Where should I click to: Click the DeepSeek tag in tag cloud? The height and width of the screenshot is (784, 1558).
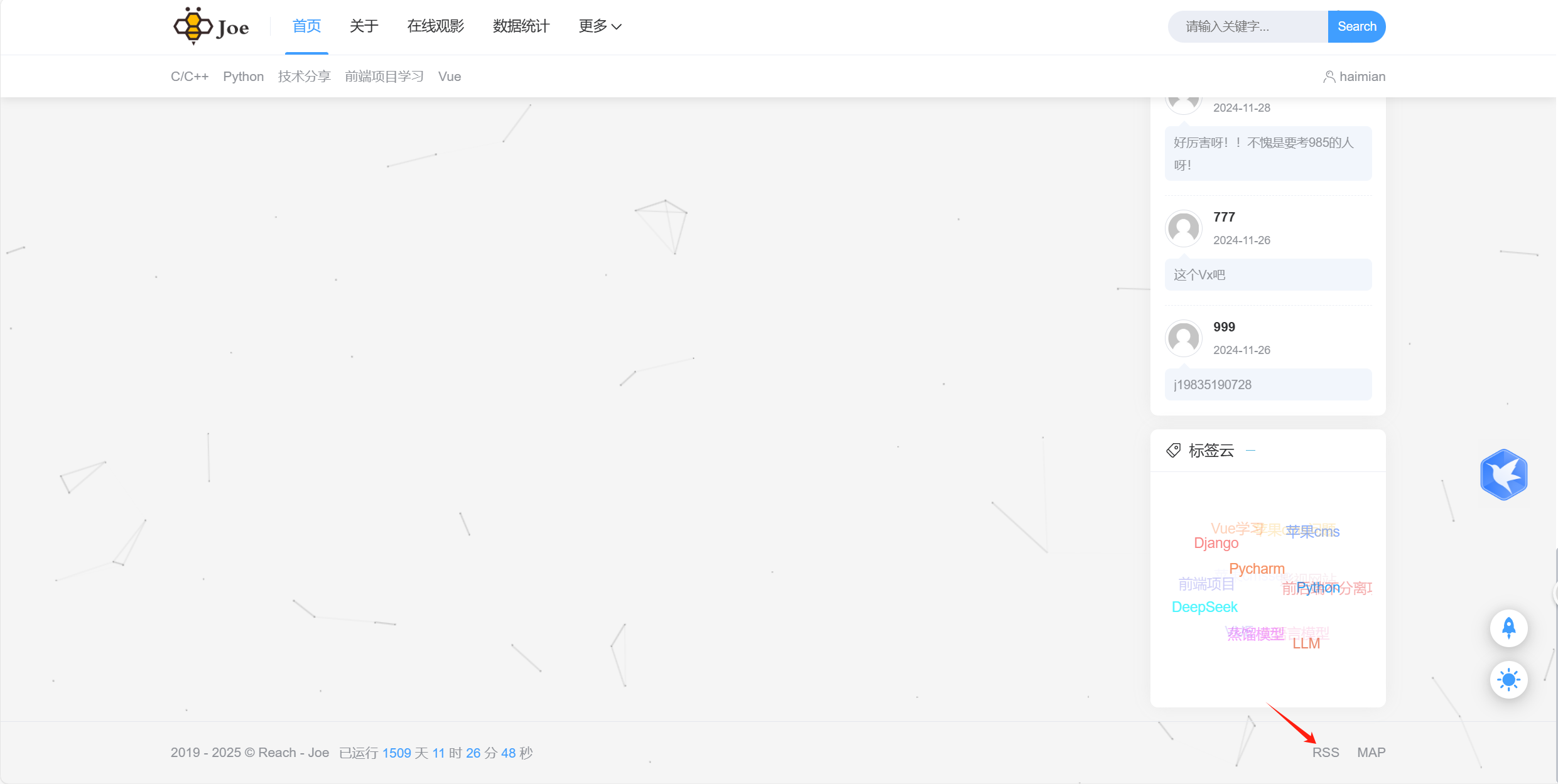(x=1204, y=607)
